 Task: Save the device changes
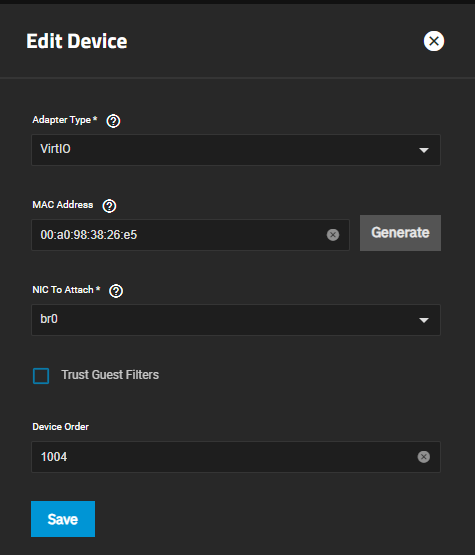63,519
